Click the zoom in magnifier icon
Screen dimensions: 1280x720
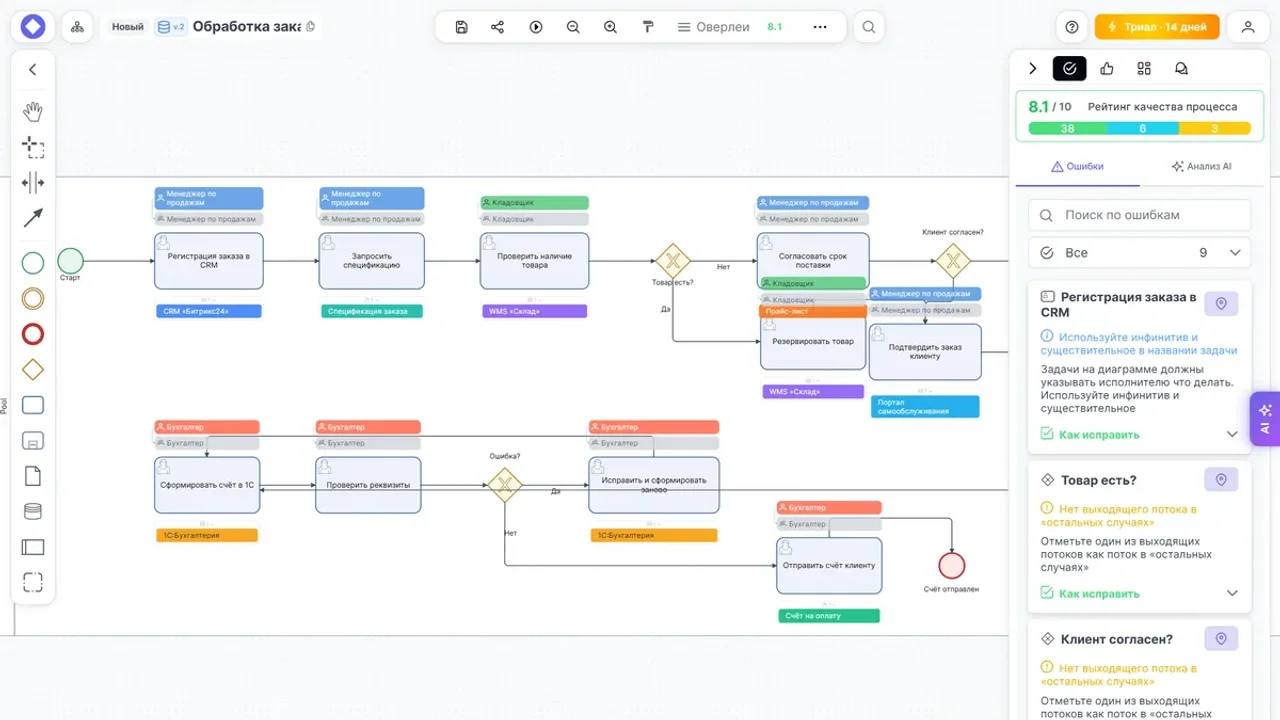tap(610, 27)
